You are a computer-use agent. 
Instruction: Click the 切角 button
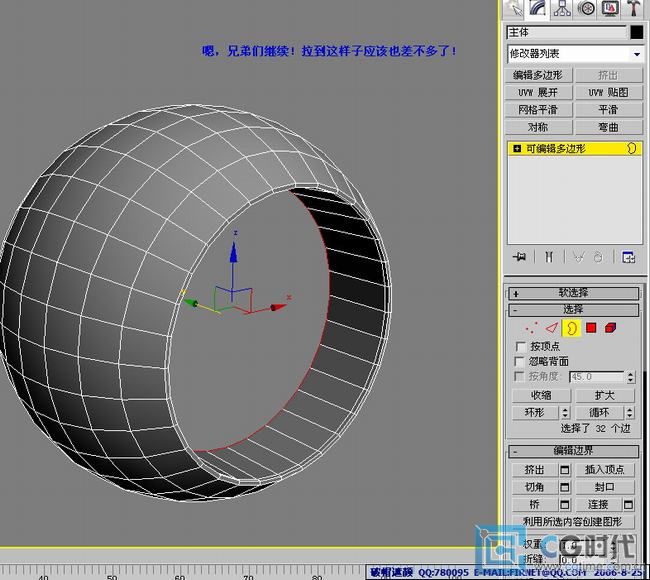[535, 487]
